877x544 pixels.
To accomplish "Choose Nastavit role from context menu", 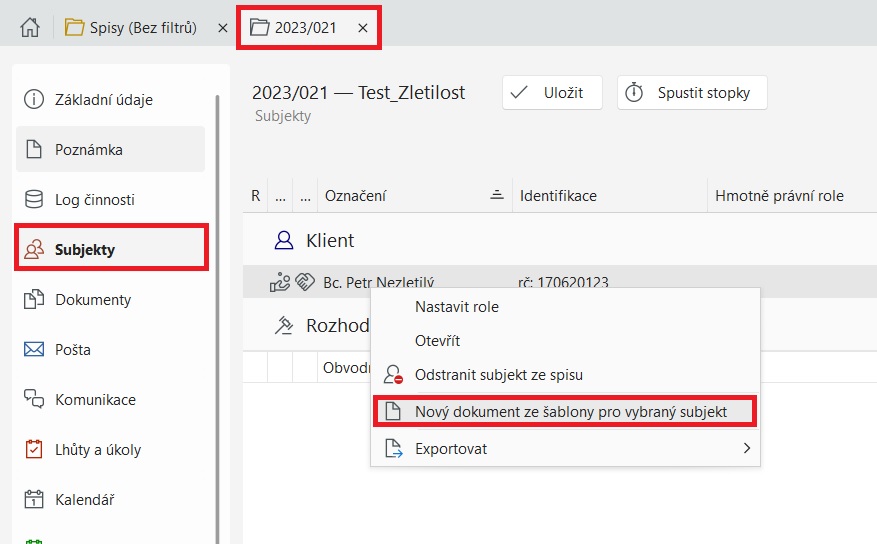I will pos(565,306).
